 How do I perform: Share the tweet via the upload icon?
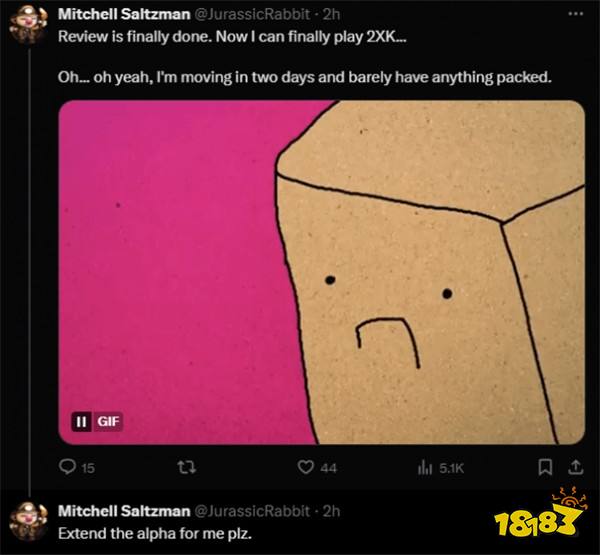pyautogui.click(x=576, y=467)
